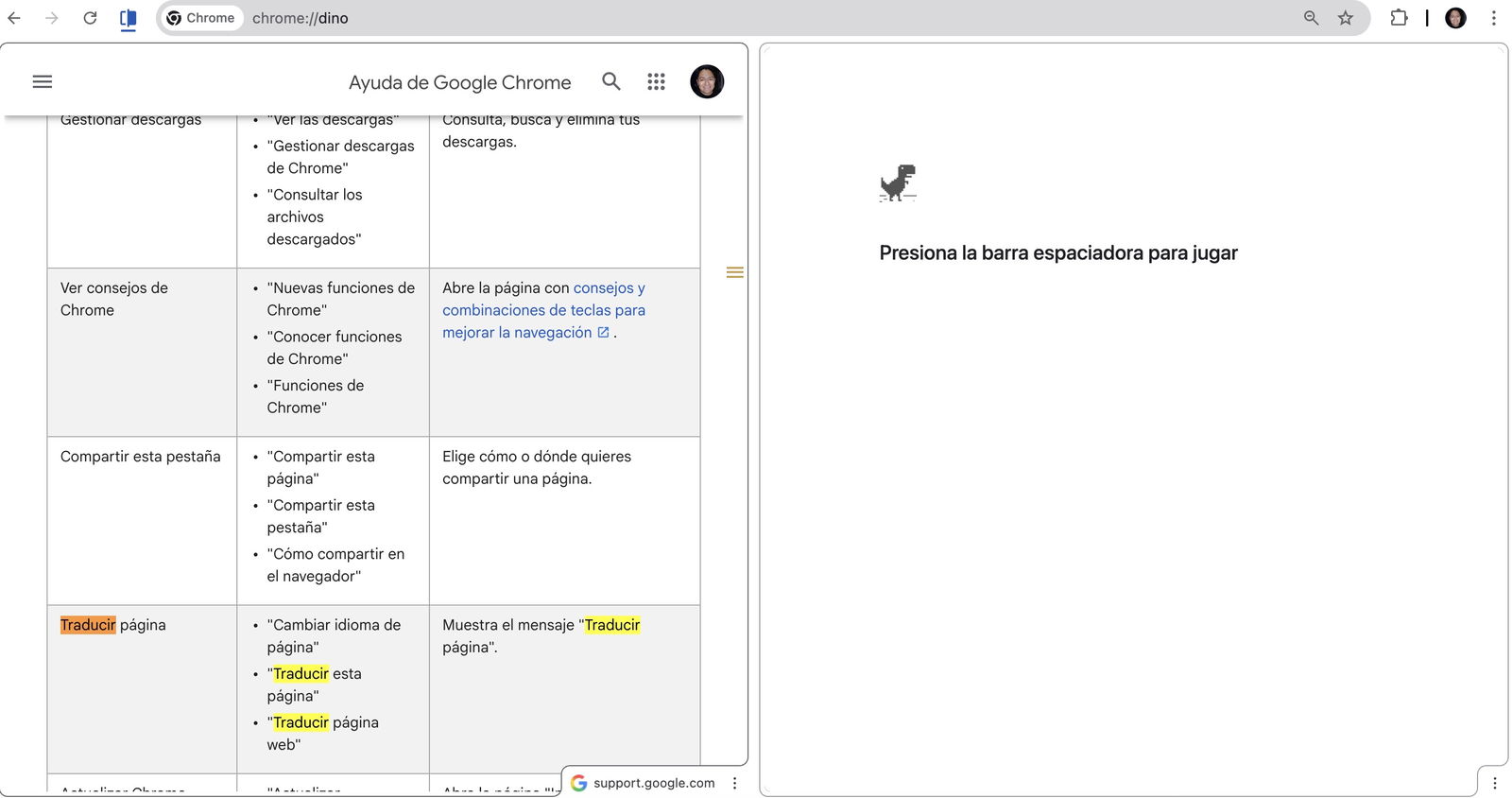Click the "Cómo compartir en el navegador" bullet

pos(335,565)
